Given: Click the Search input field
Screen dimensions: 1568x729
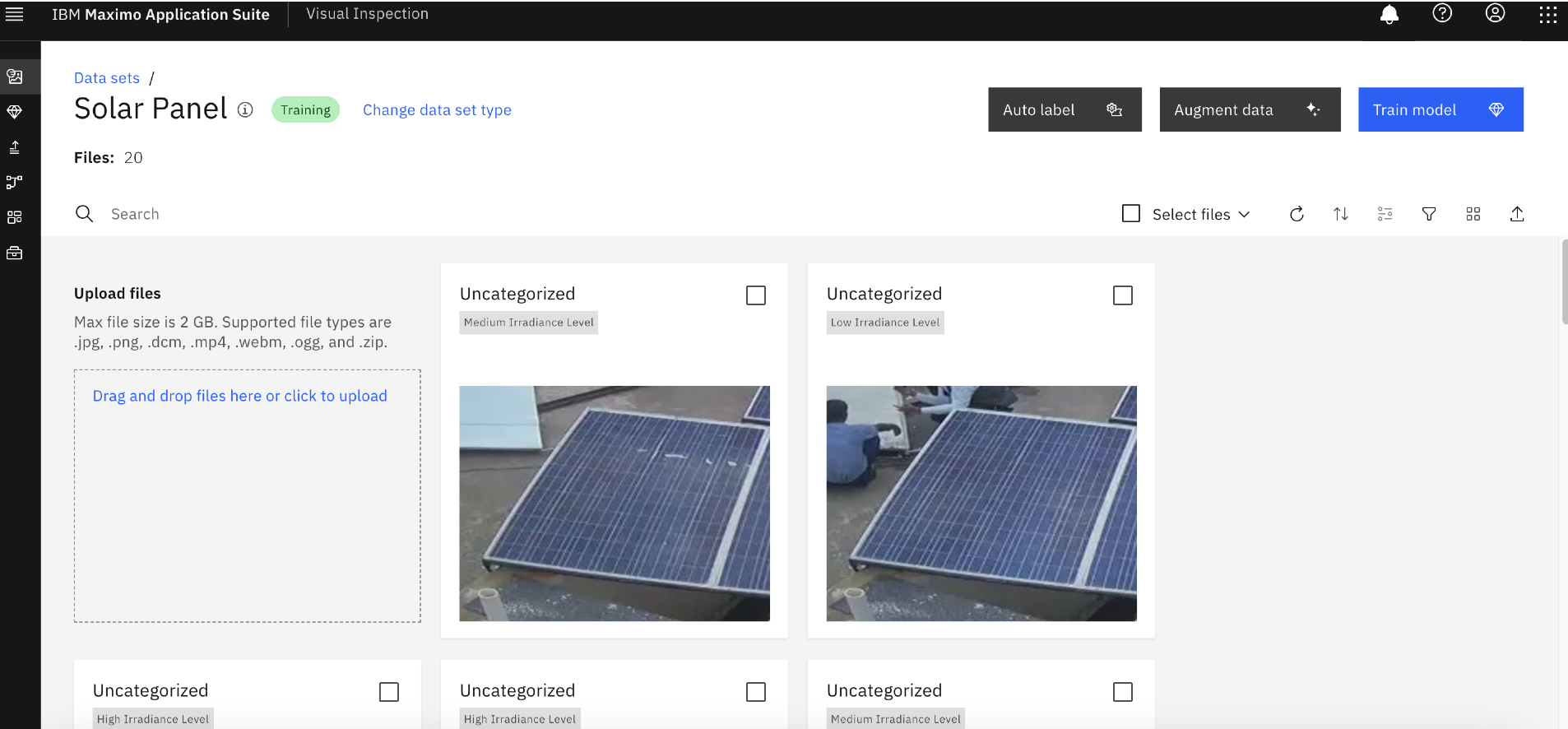Looking at the screenshot, I should coord(576,214).
